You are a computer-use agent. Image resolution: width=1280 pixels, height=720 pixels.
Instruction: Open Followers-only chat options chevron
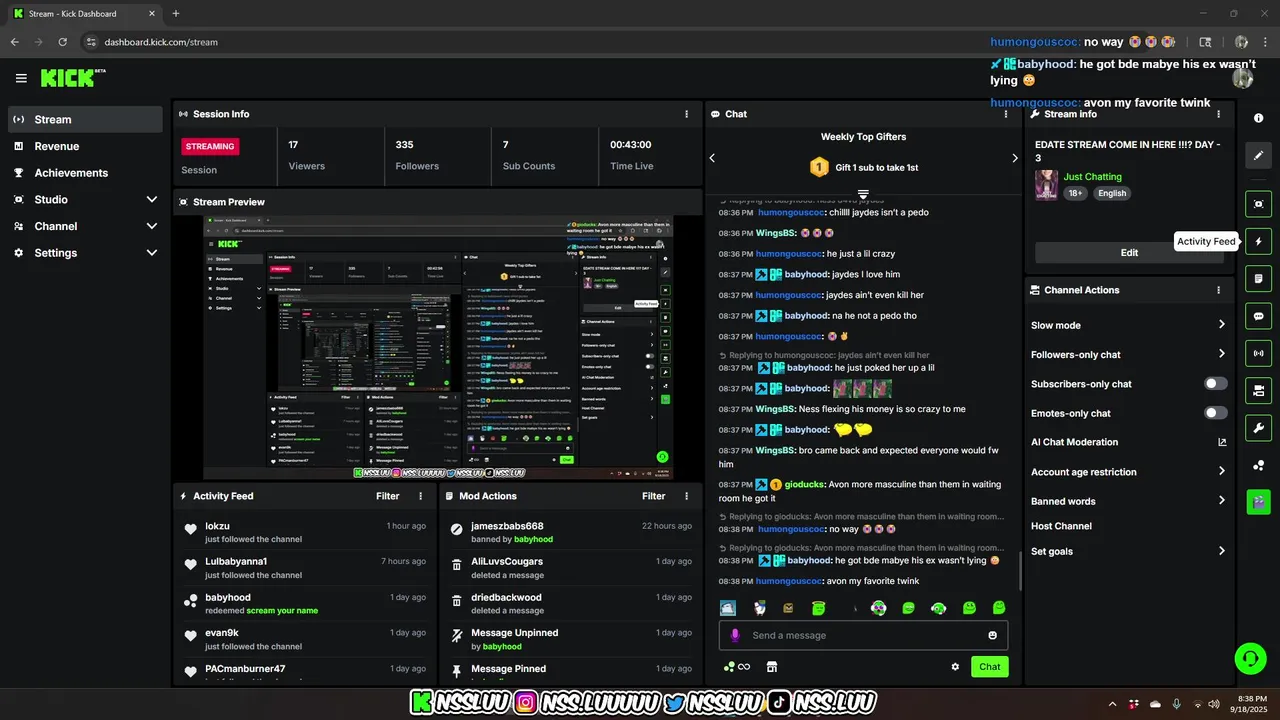coord(1222,354)
